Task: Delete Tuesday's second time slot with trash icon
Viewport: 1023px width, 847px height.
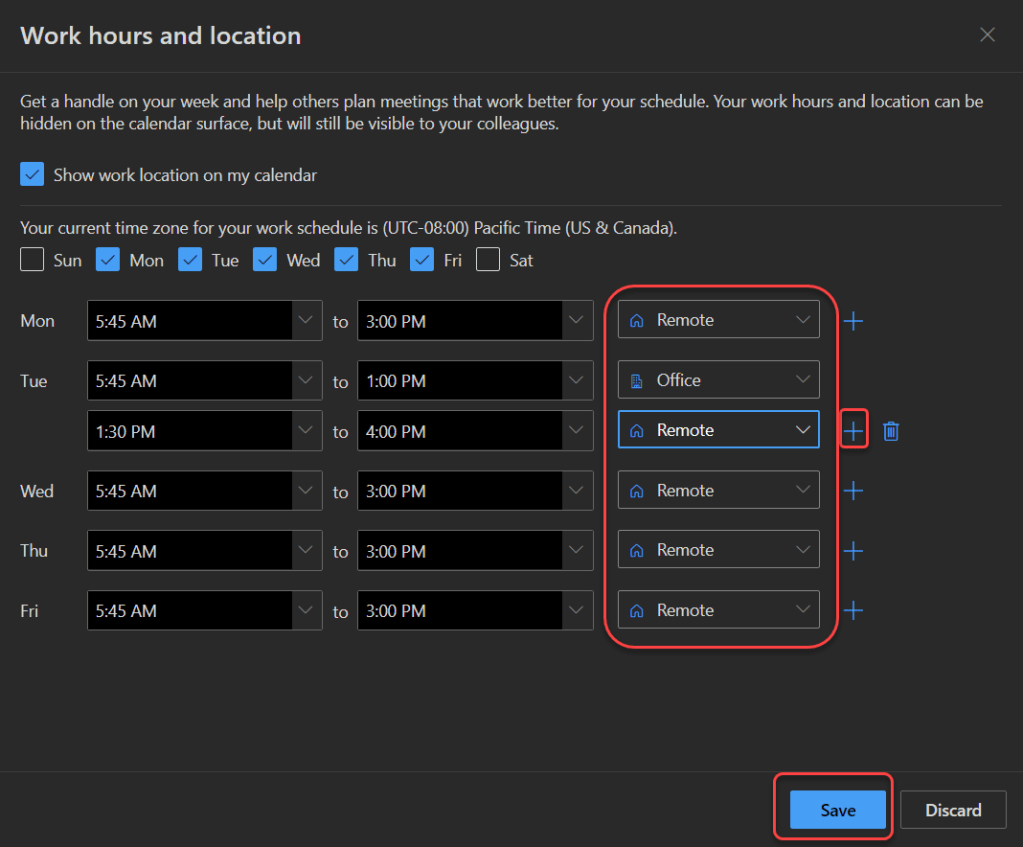Action: pyautogui.click(x=891, y=431)
